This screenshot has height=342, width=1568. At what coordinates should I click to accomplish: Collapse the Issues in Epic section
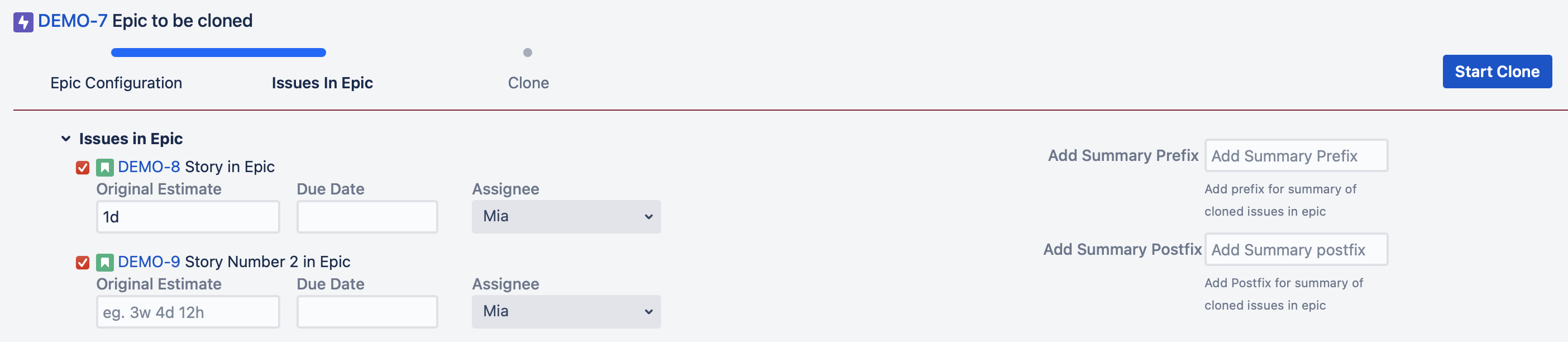(x=66, y=139)
